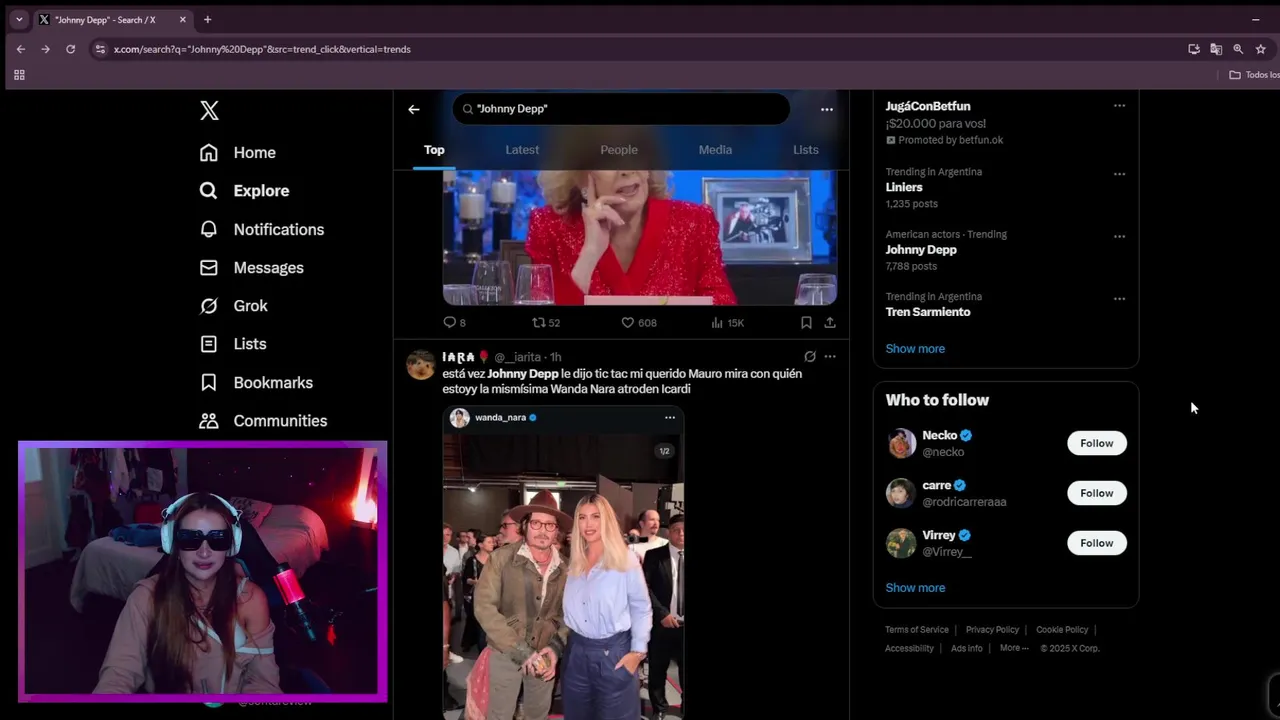
Task: Open the red jacket woman video thumbnail
Action: [640, 237]
